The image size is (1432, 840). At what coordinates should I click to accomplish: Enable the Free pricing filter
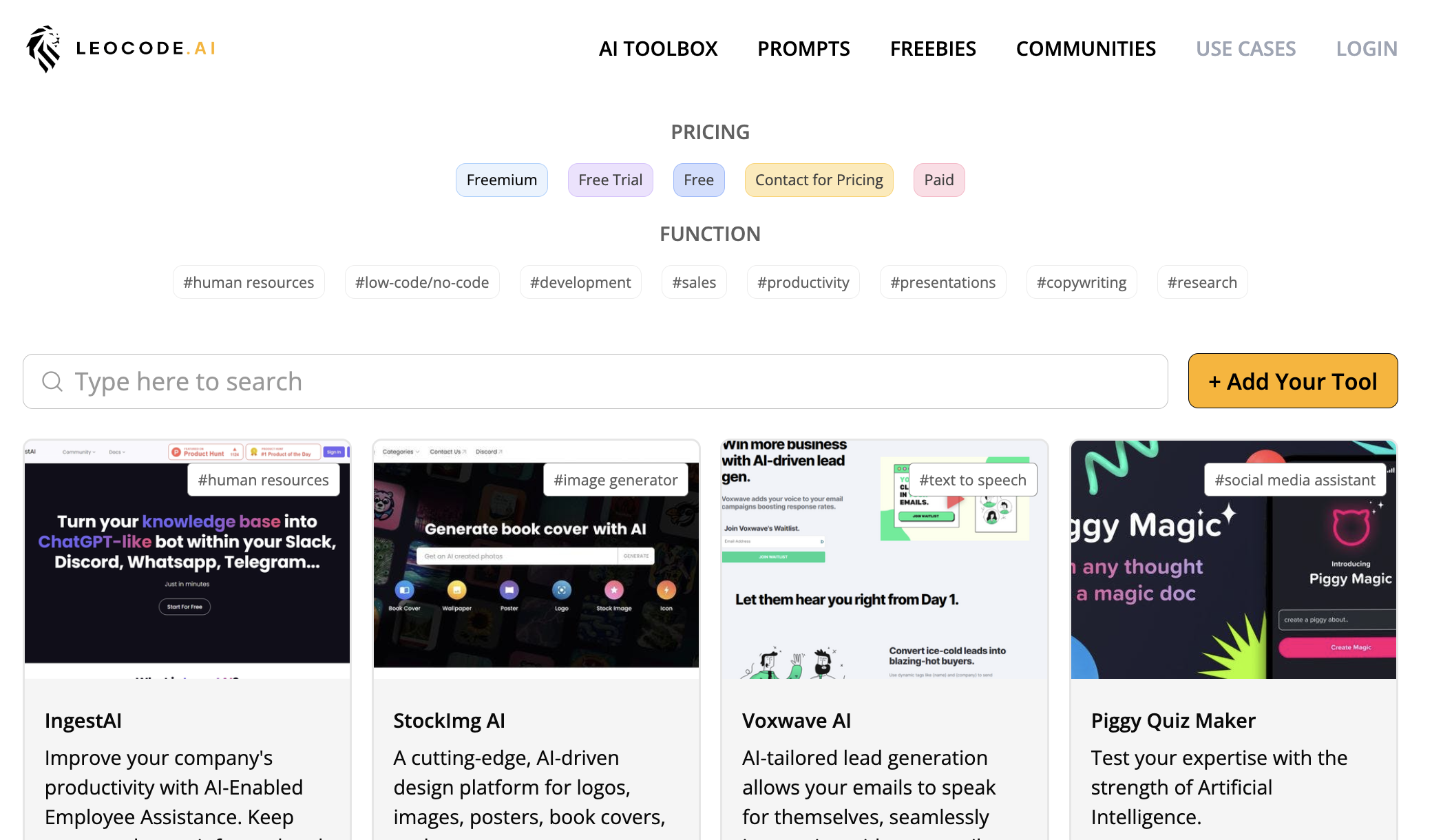[x=698, y=180]
